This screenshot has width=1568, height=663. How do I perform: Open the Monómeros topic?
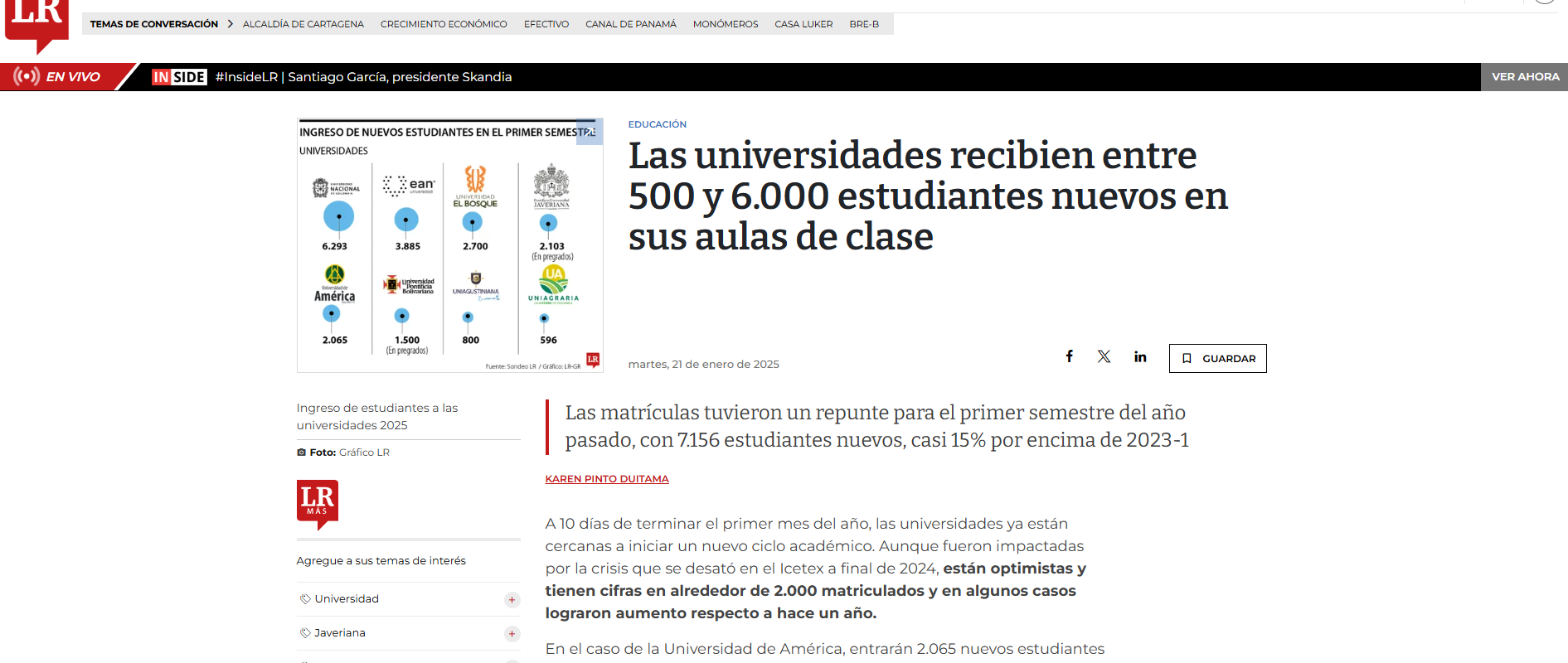pos(726,24)
